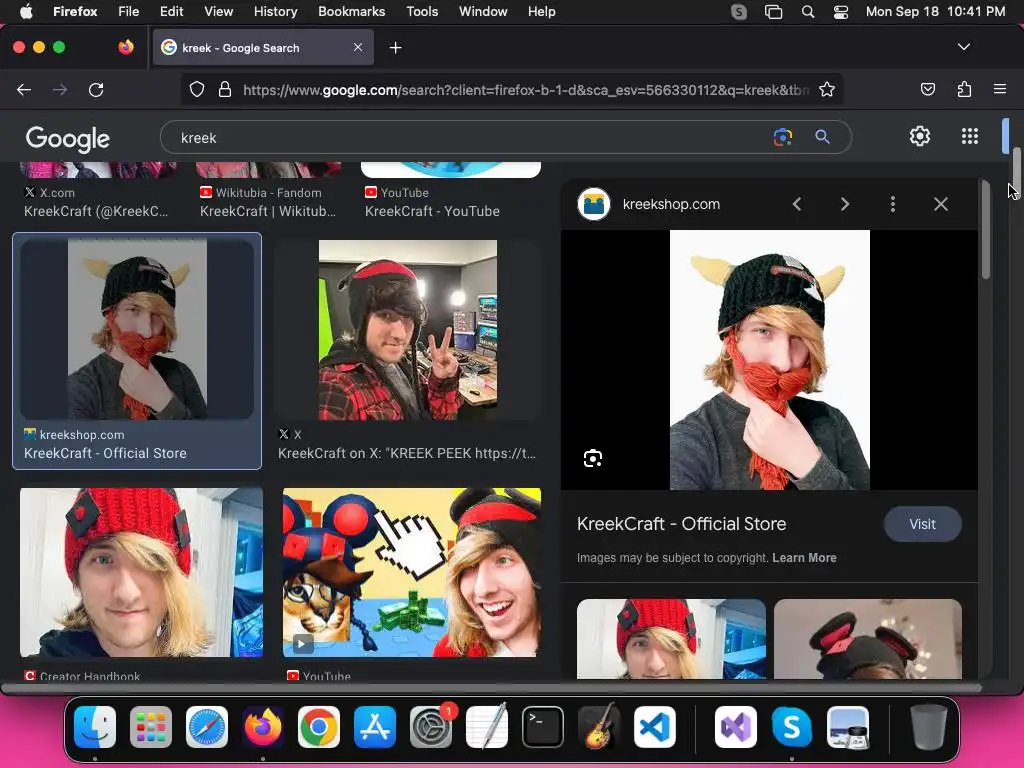Open Trash from the Dock
The height and width of the screenshot is (768, 1024).
pos(929,726)
